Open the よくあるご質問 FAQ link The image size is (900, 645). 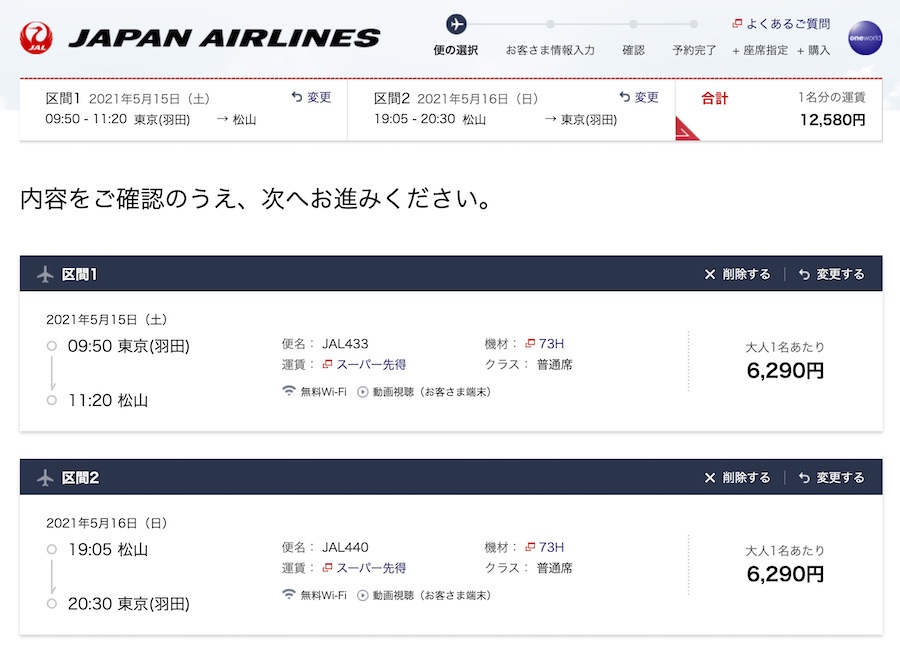(x=781, y=24)
